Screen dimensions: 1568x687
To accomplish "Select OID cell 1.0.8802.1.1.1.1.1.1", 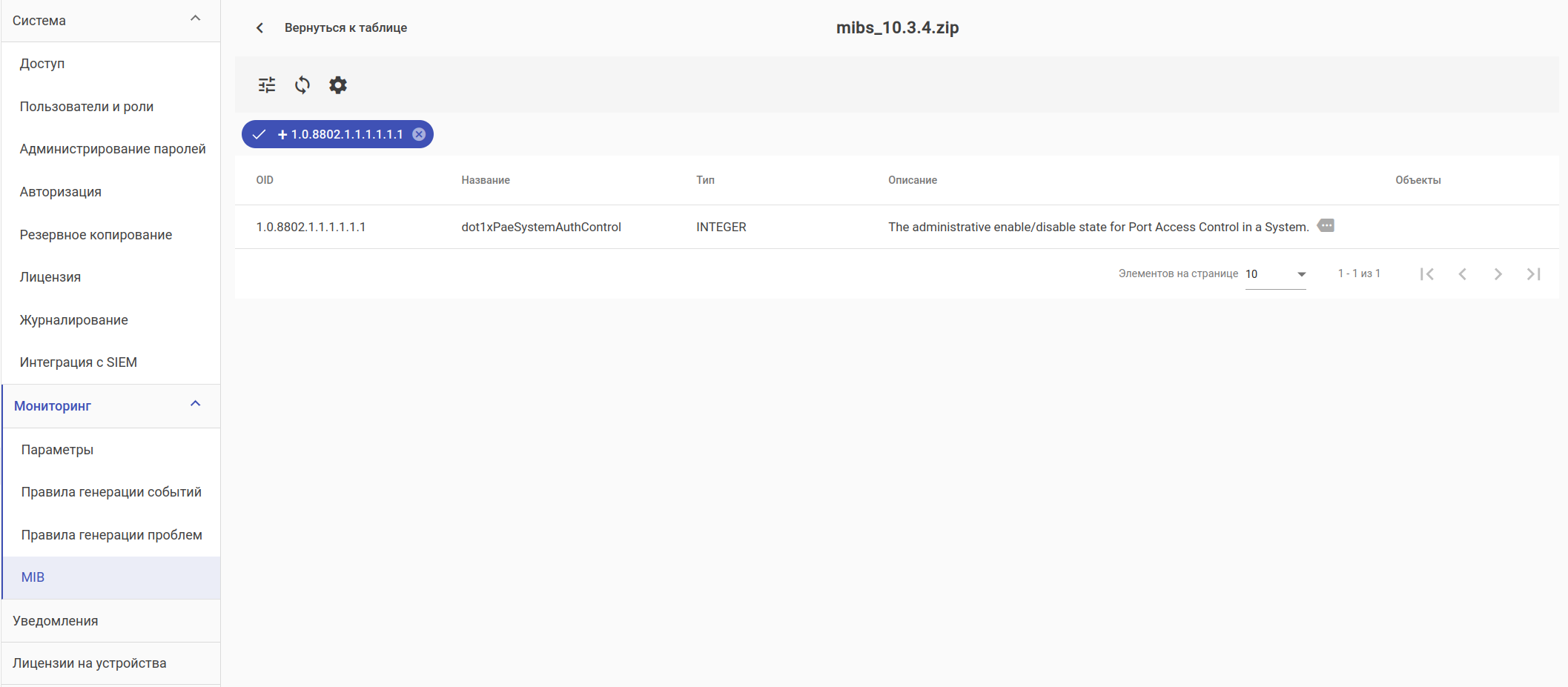I will (311, 227).
